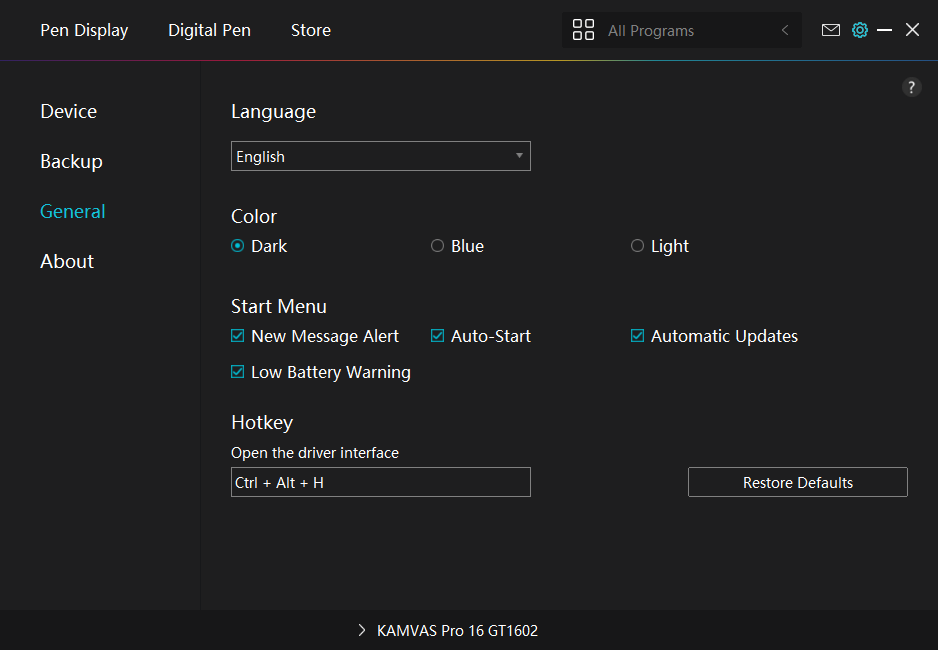Viewport: 938px width, 650px height.
Task: Collapse programs bar with left chevron
Action: pos(785,30)
